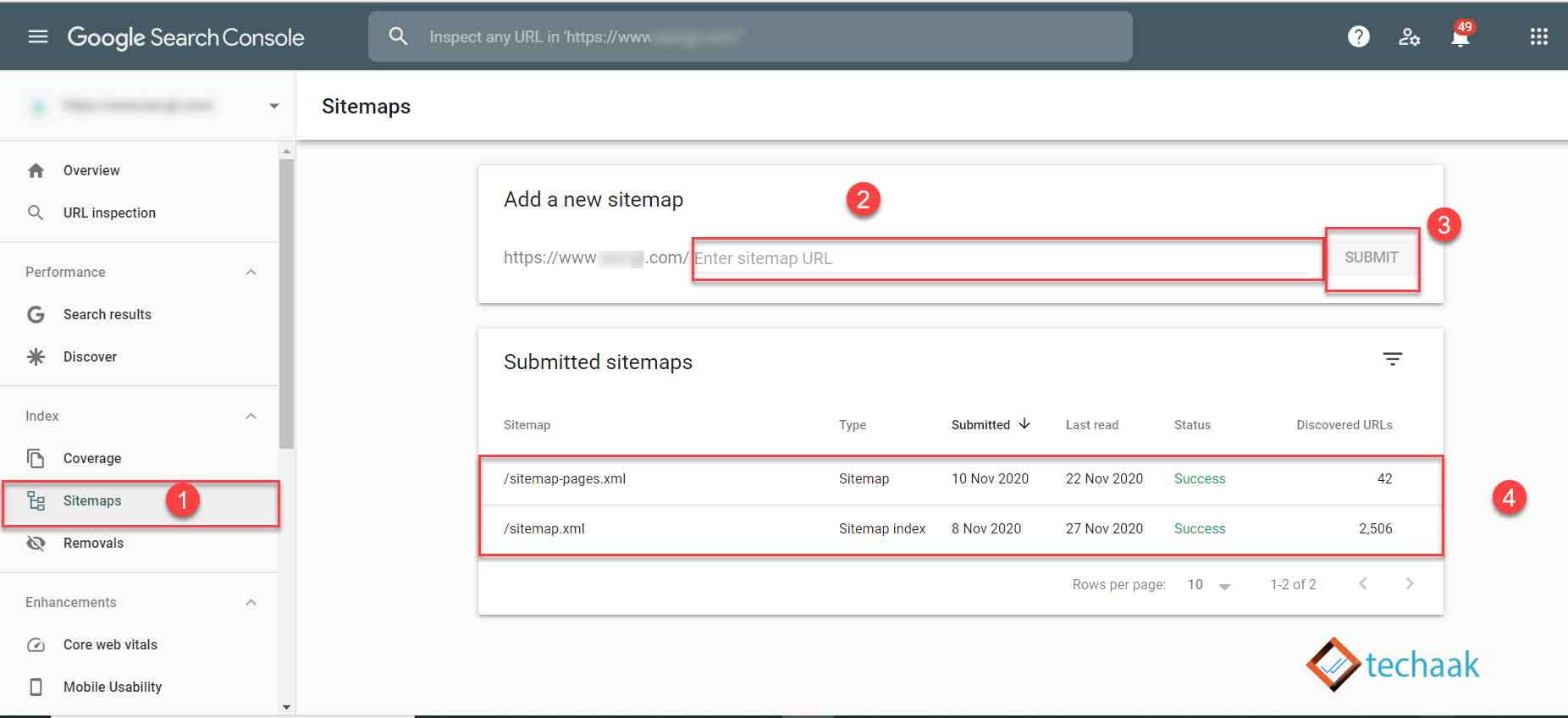Select Sitemaps in sidebar

[140, 500]
